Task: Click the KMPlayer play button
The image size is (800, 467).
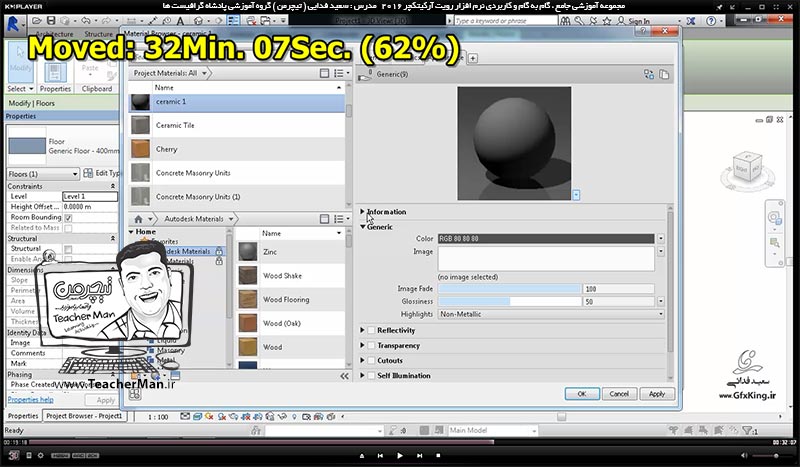Action: pyautogui.click(x=399, y=455)
